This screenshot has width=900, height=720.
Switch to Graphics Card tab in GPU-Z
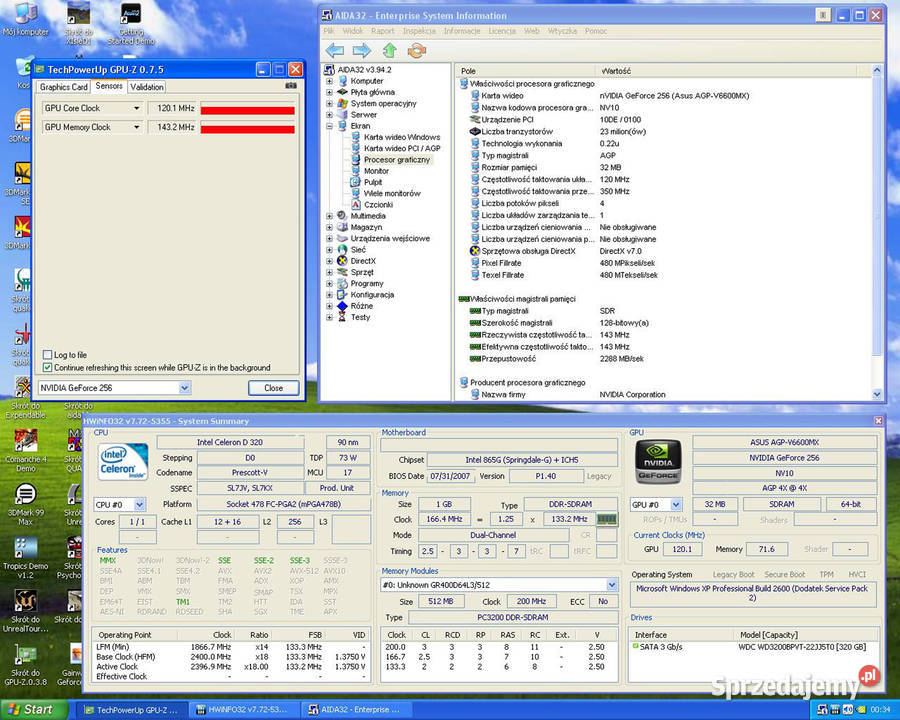(64, 87)
